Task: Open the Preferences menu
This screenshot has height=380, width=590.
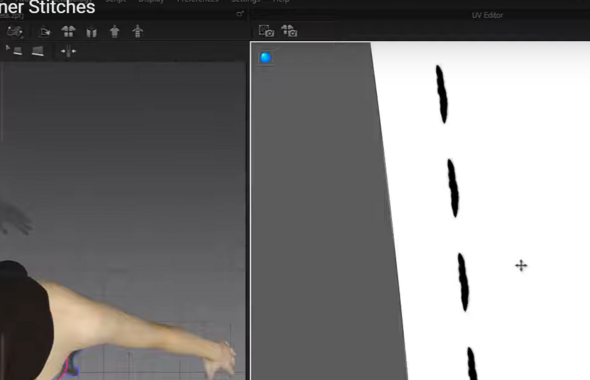Action: pyautogui.click(x=197, y=1)
